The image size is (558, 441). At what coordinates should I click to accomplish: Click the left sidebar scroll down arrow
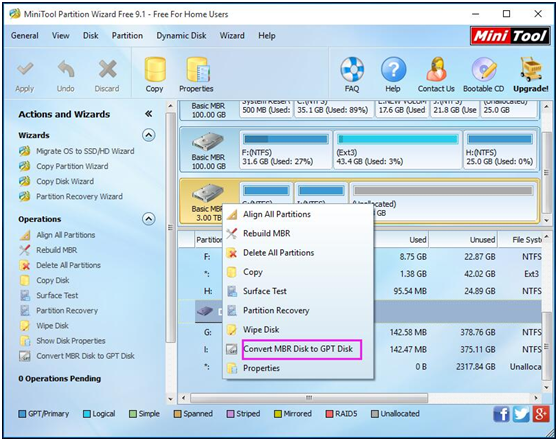(170, 399)
